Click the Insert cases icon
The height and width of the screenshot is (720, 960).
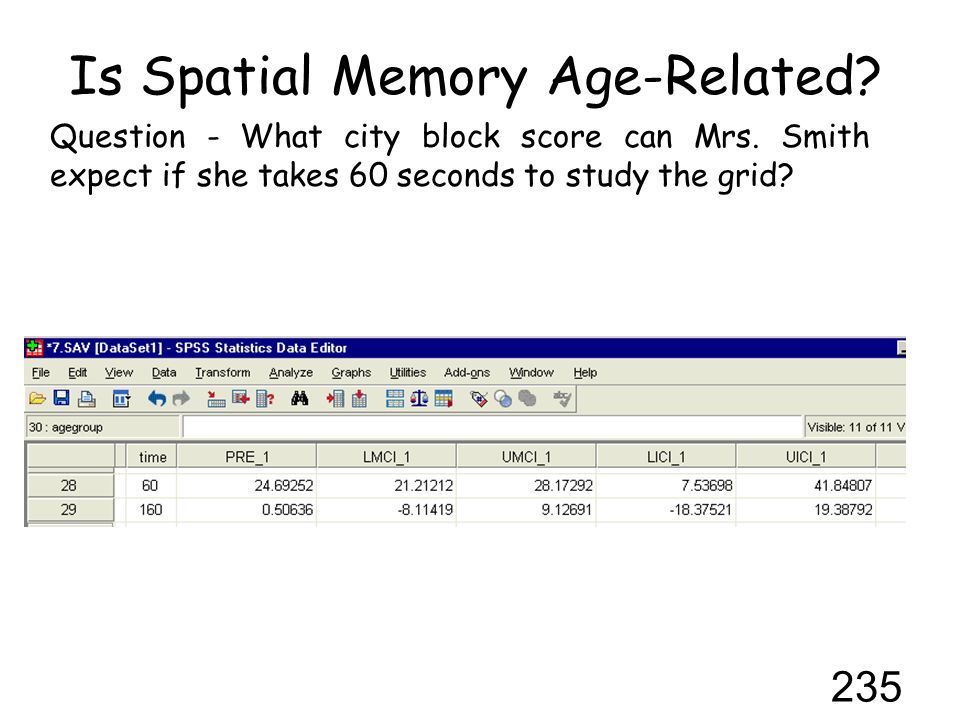tap(335, 399)
